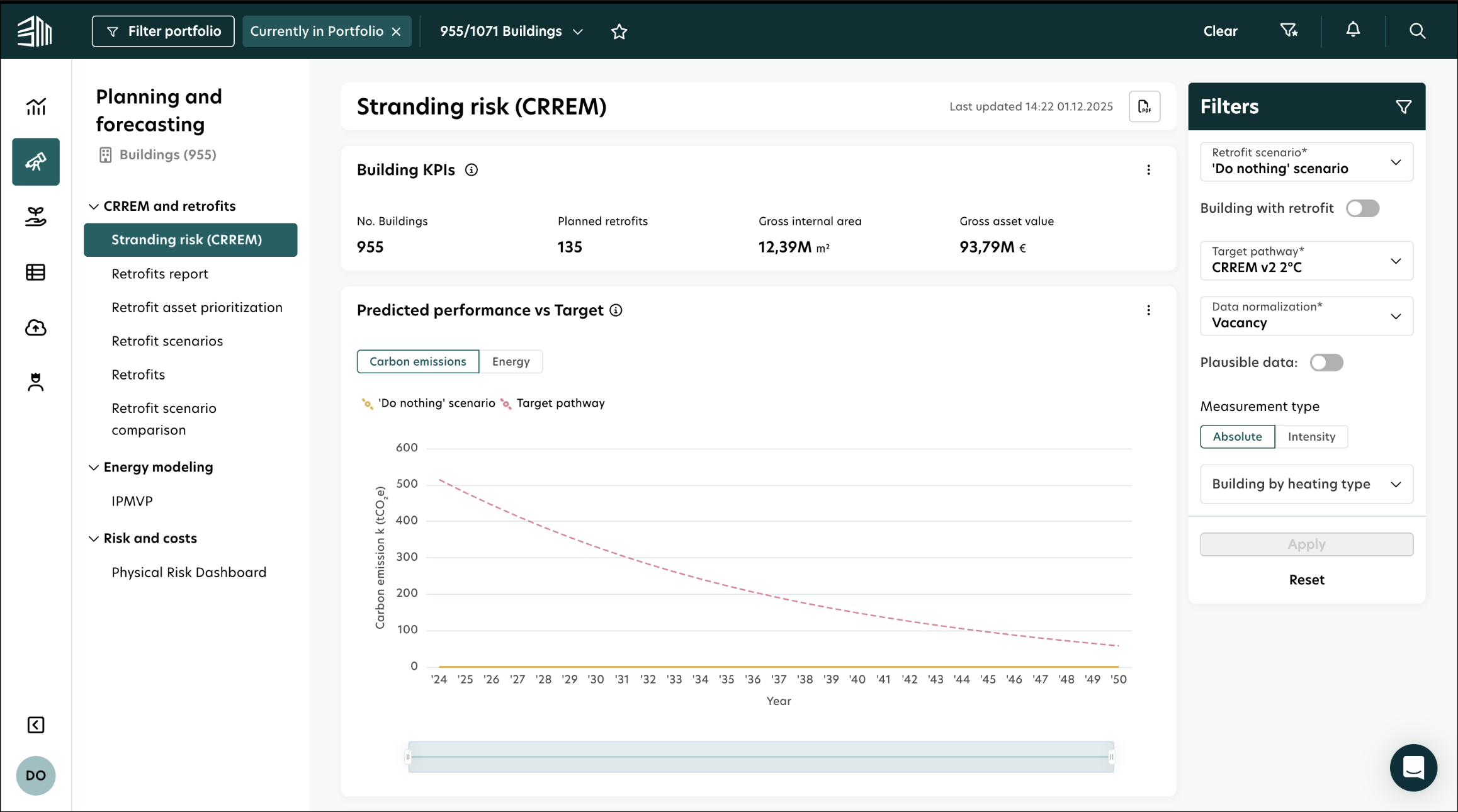Open Building KPIs three-dot menu
The image size is (1458, 812).
coord(1148,170)
